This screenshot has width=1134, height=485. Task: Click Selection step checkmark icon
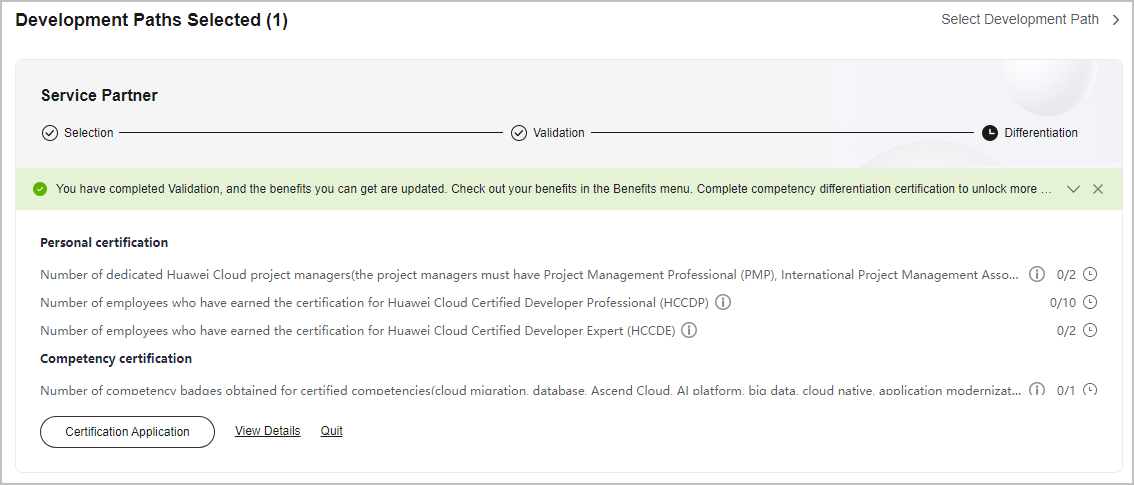pos(49,133)
